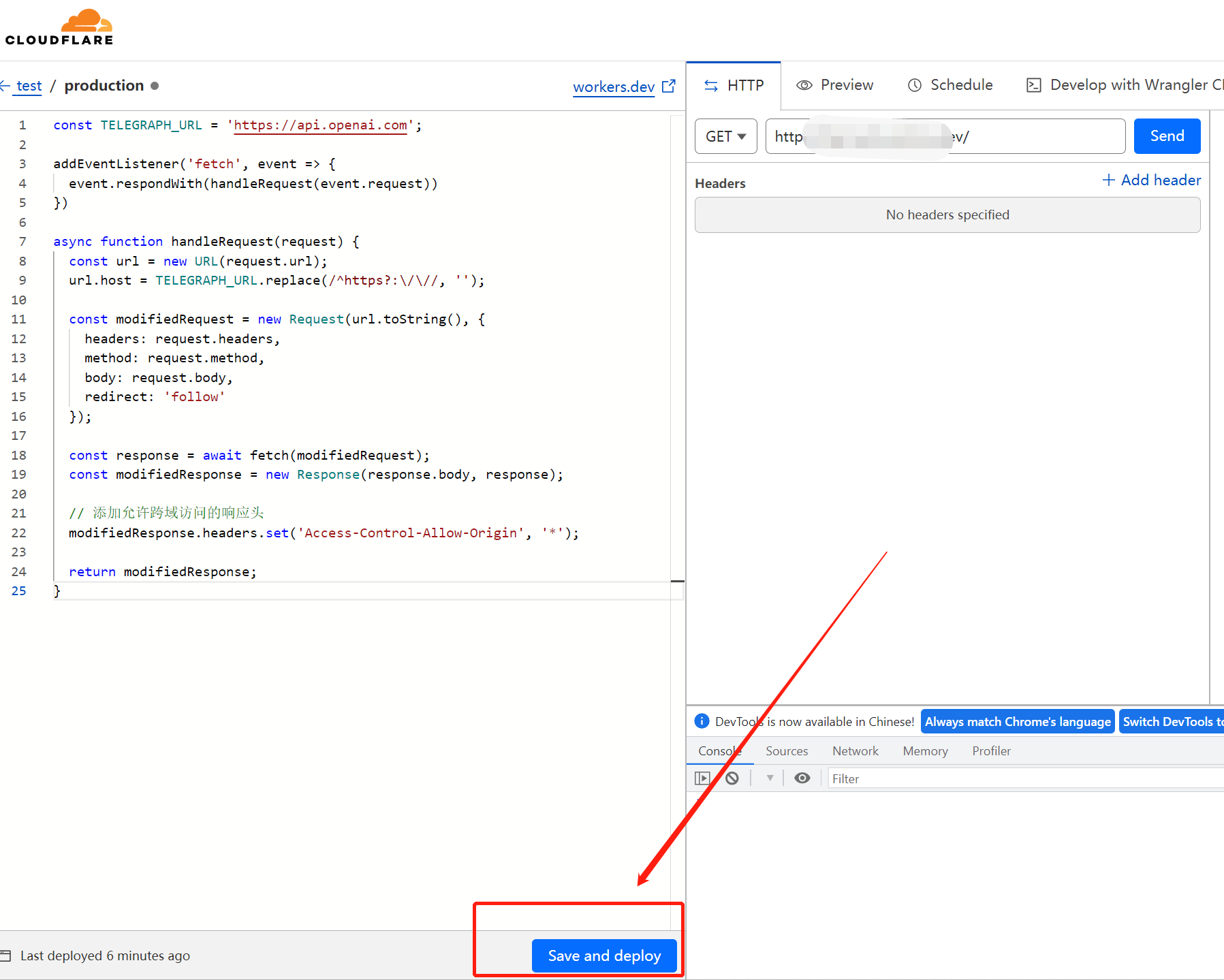Select the Memory DevTools tab
This screenshot has width=1224, height=980.
(926, 750)
